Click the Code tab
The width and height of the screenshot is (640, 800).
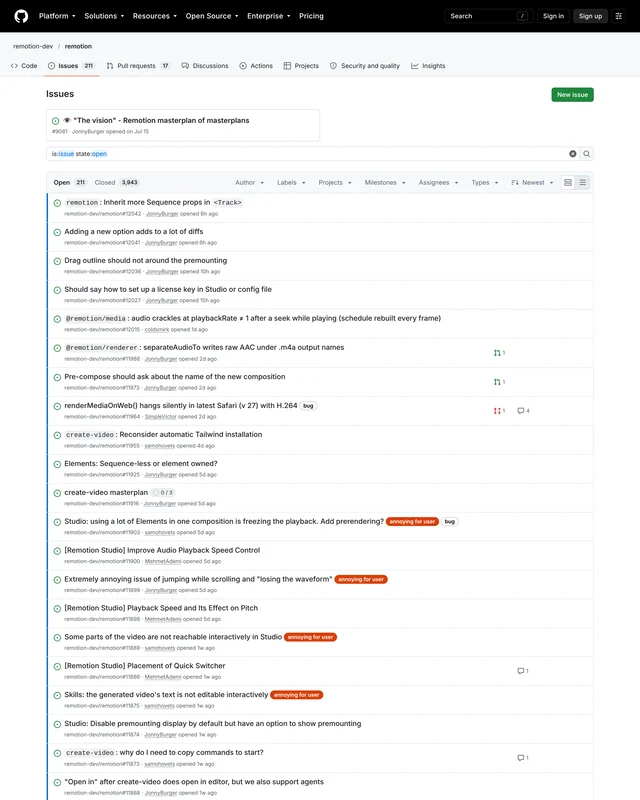click(x=24, y=66)
